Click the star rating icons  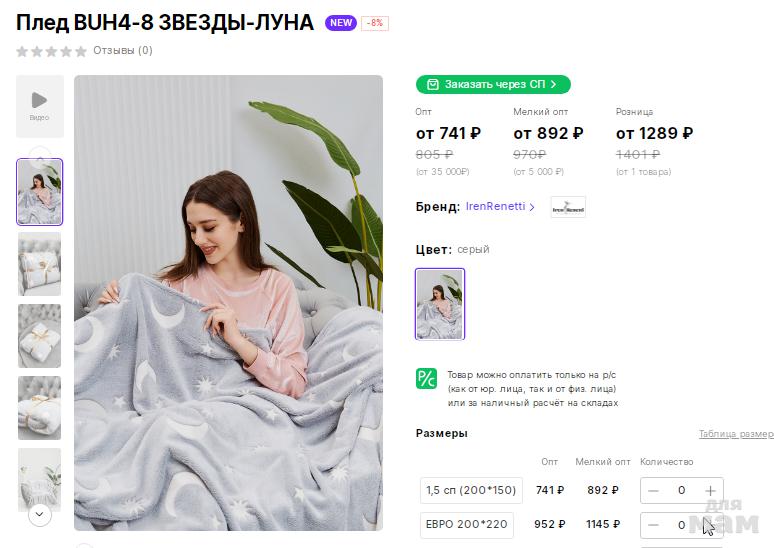[51, 51]
